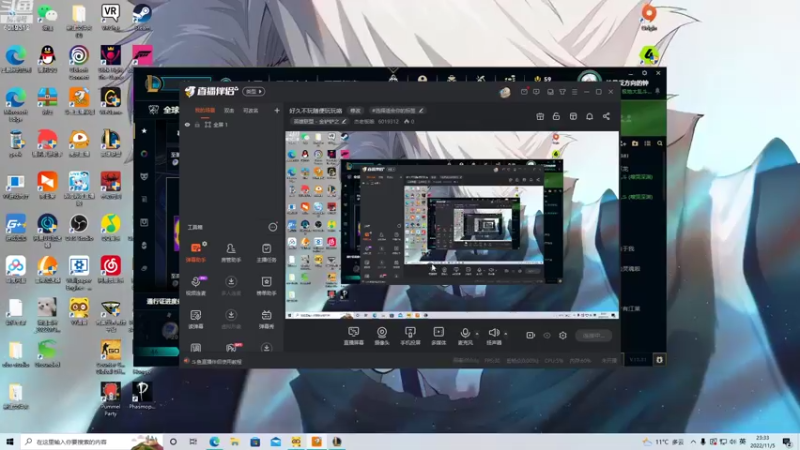Click the mask icon in League client sidebar
Image resolution: width=800 pixels, height=450 pixels.
(144, 177)
